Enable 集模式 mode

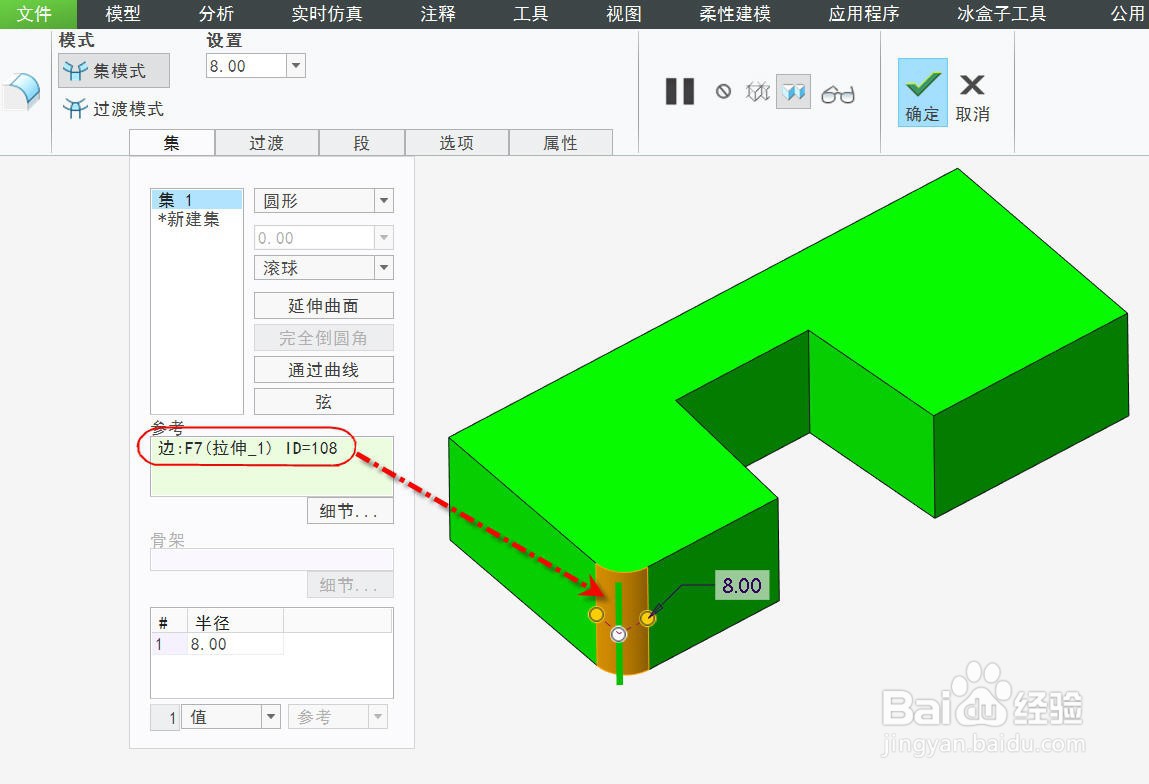tap(113, 70)
